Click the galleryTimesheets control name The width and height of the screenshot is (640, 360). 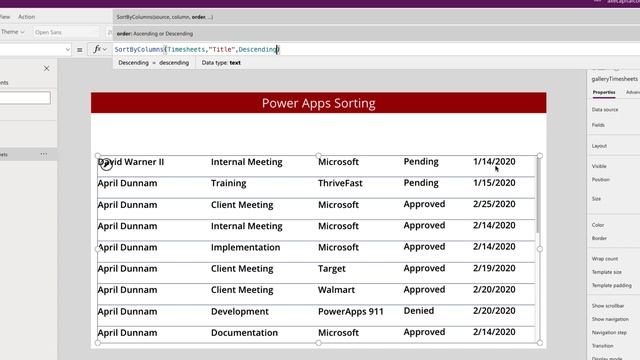tap(614, 79)
